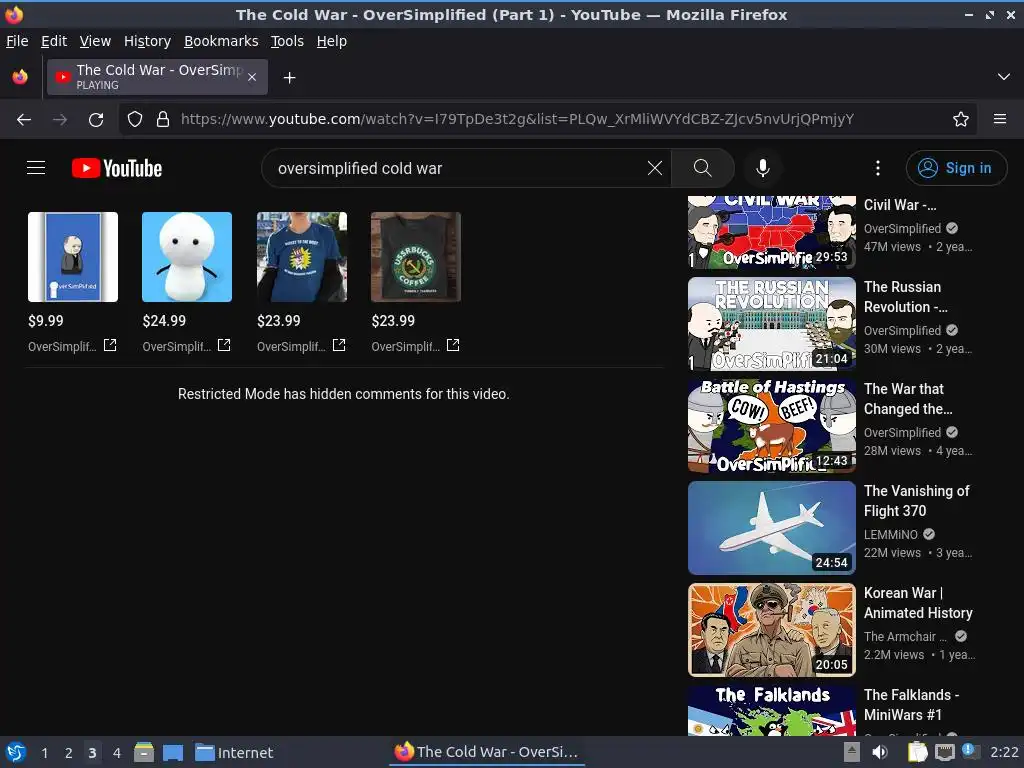Open the Civil War video thumbnail
Image resolution: width=1024 pixels, height=768 pixels.
point(772,232)
